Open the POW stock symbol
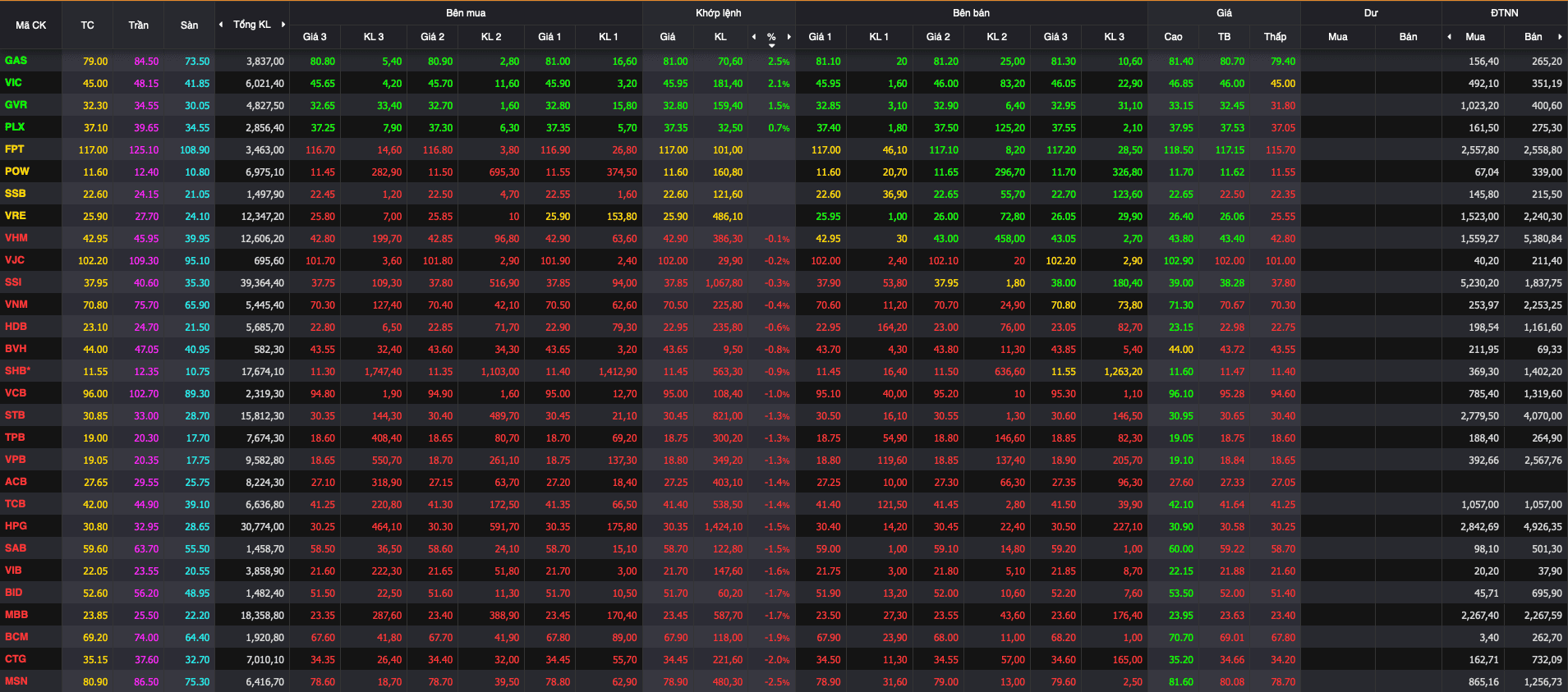1568x692 pixels. tap(16, 172)
